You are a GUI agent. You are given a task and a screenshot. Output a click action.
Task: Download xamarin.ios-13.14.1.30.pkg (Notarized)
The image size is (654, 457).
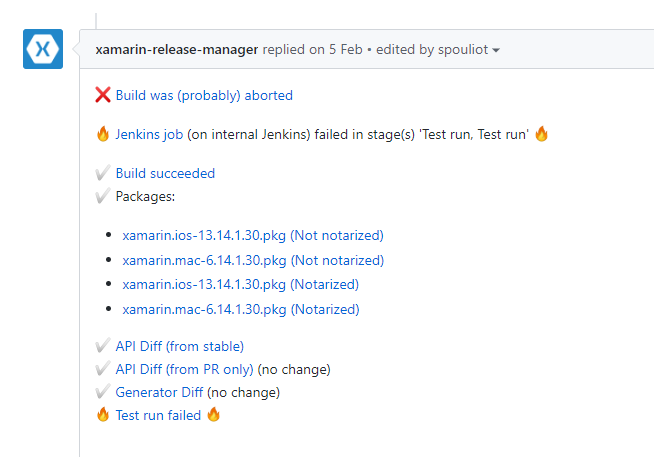pos(240,285)
